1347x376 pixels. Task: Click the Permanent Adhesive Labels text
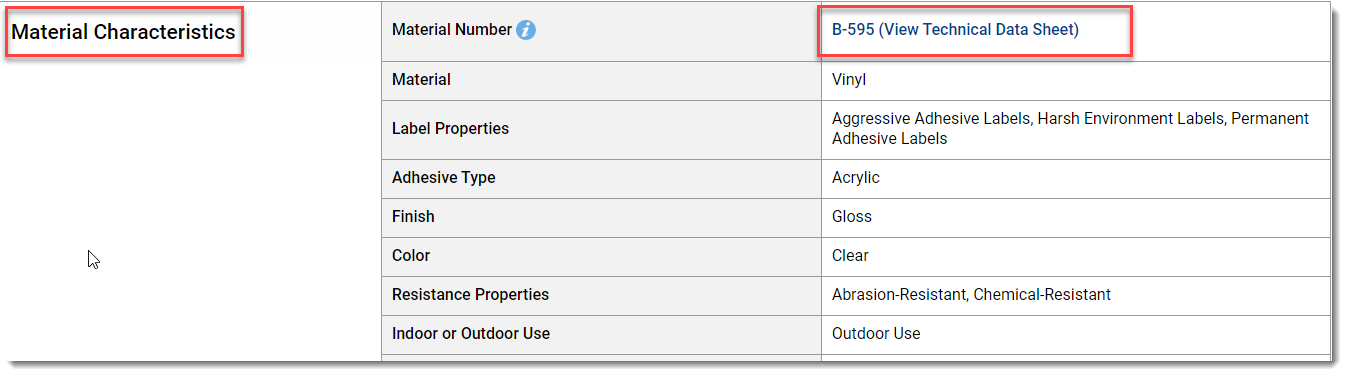click(x=1070, y=129)
